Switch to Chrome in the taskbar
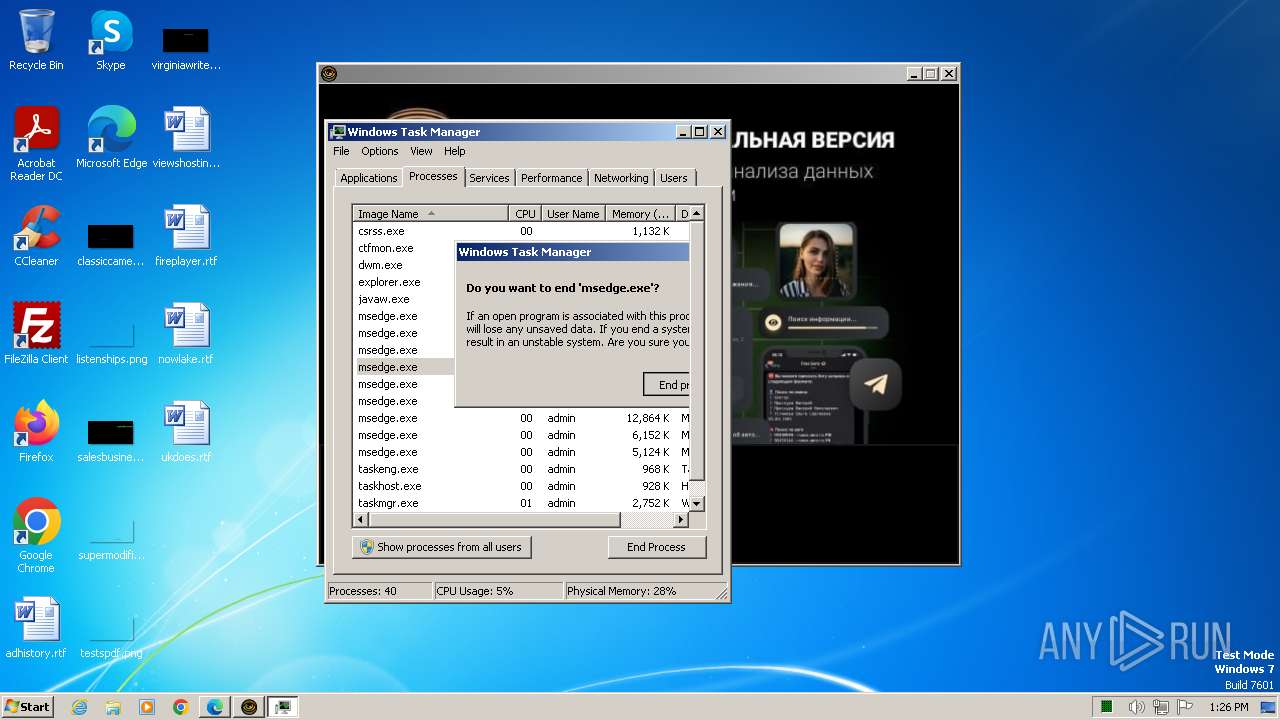 pos(181,707)
